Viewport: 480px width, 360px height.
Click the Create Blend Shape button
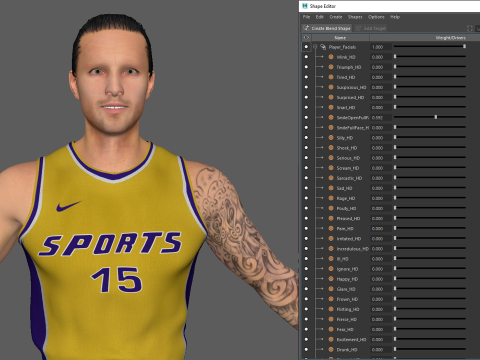(x=327, y=28)
